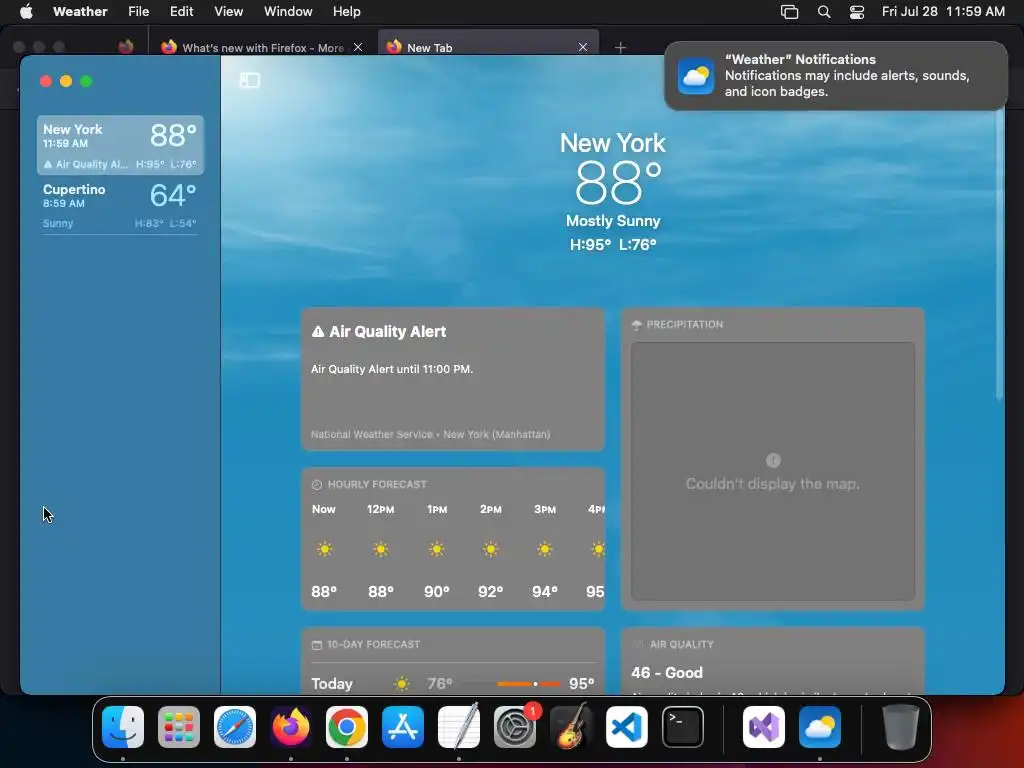1024x768 pixels.
Task: Open a new tab in Firefox
Action: coord(620,47)
